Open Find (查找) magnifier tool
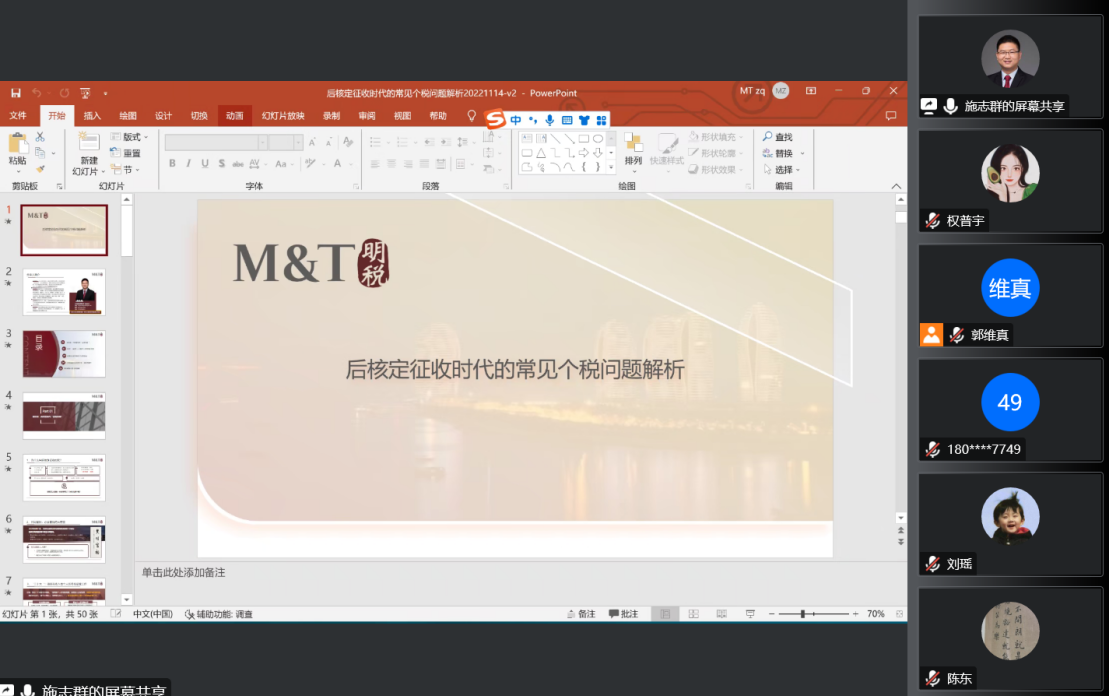The width and height of the screenshot is (1109, 696). tap(777, 137)
